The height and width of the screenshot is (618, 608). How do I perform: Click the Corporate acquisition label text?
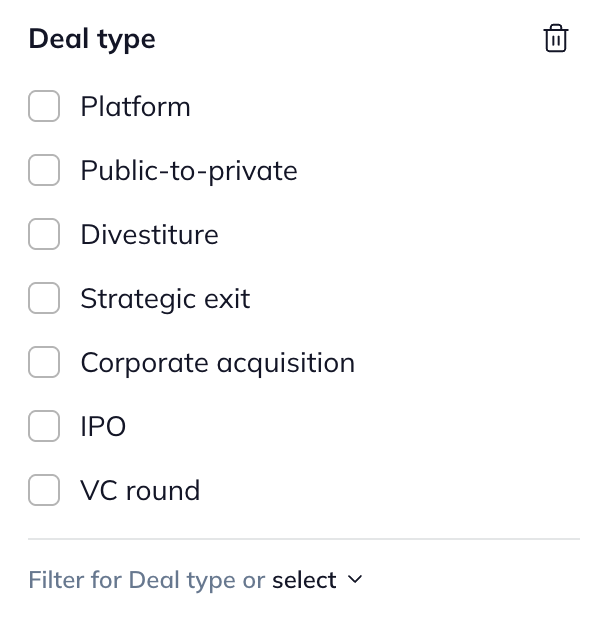click(x=217, y=363)
